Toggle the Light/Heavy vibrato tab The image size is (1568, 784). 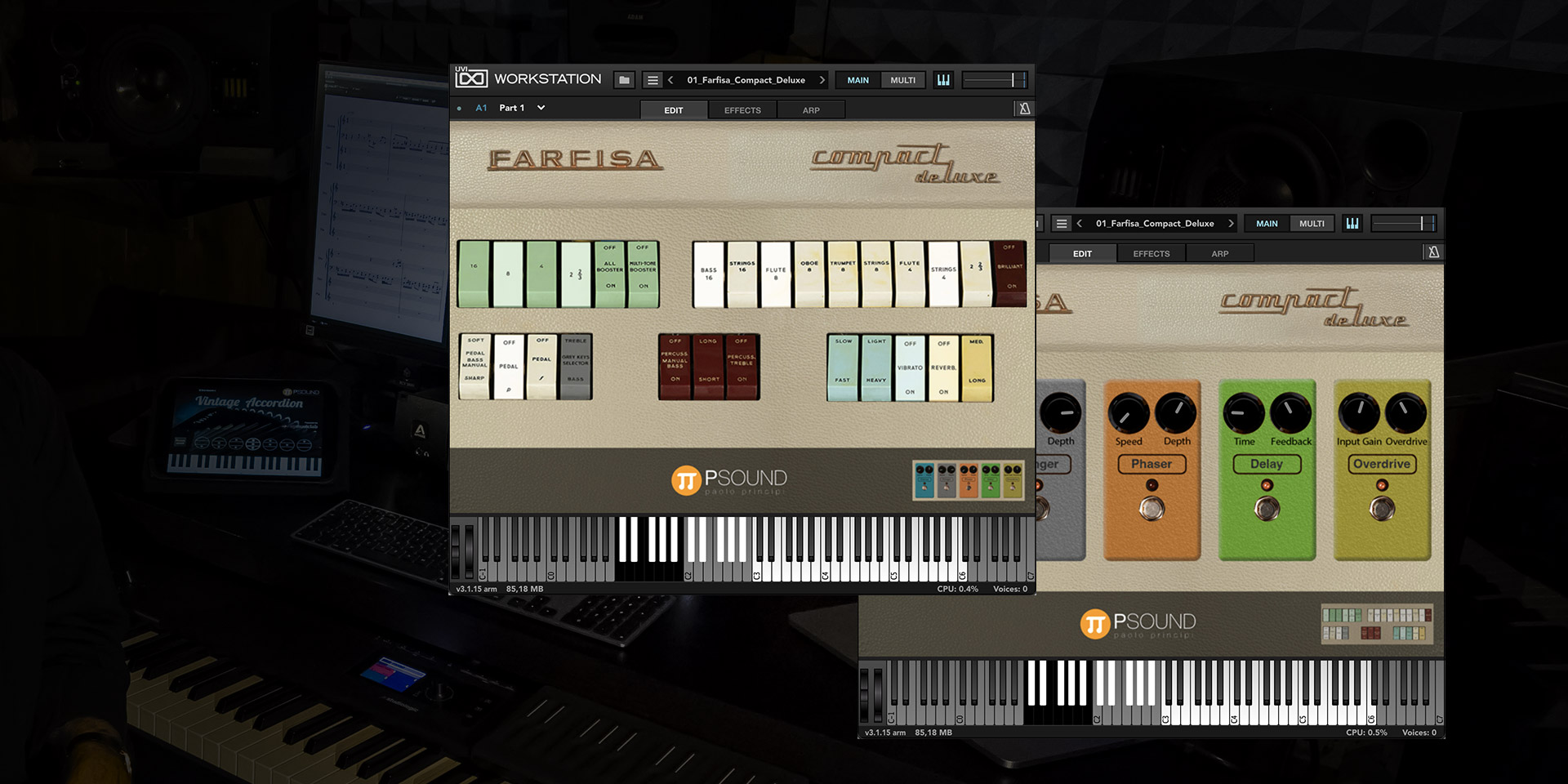tap(876, 367)
